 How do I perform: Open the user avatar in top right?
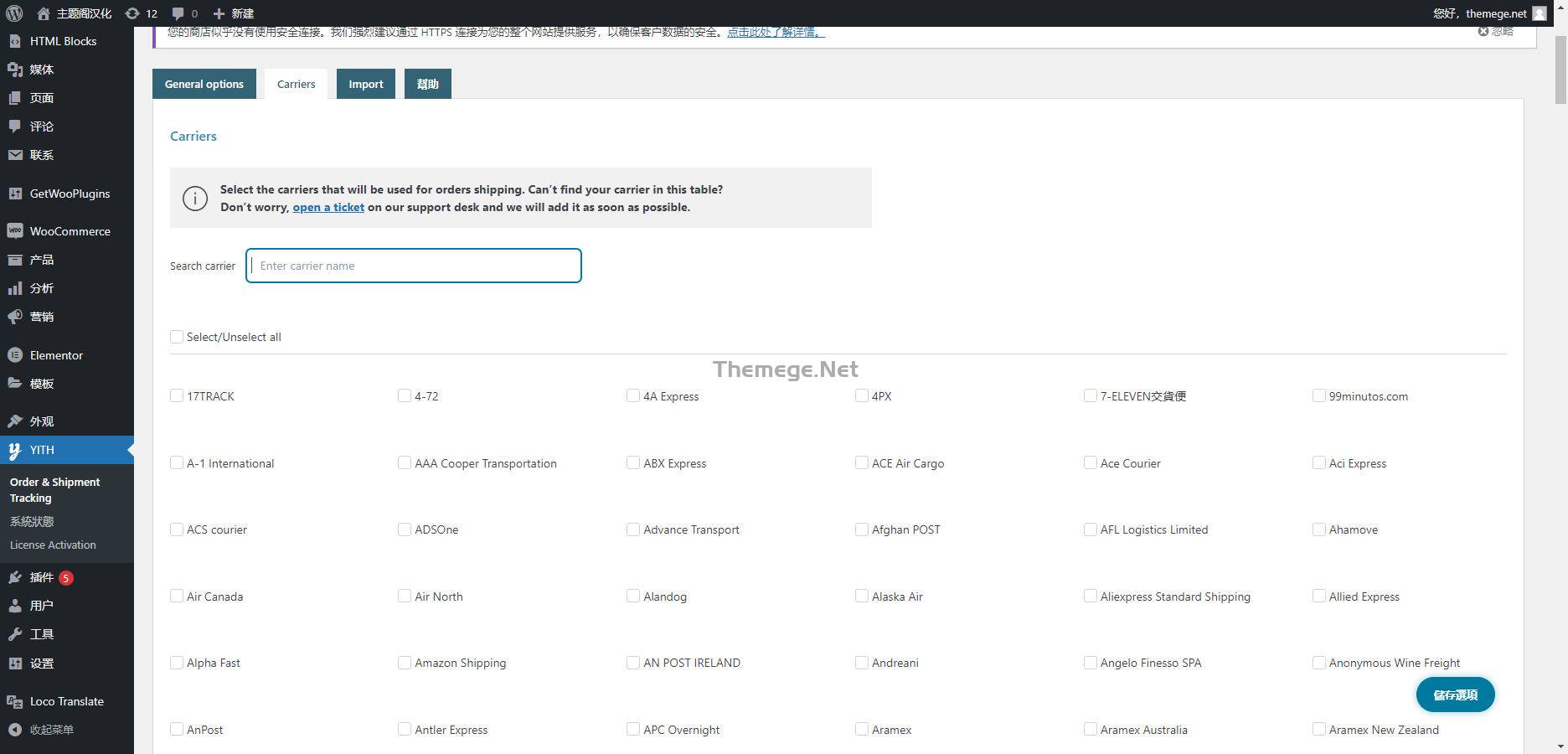[1540, 13]
